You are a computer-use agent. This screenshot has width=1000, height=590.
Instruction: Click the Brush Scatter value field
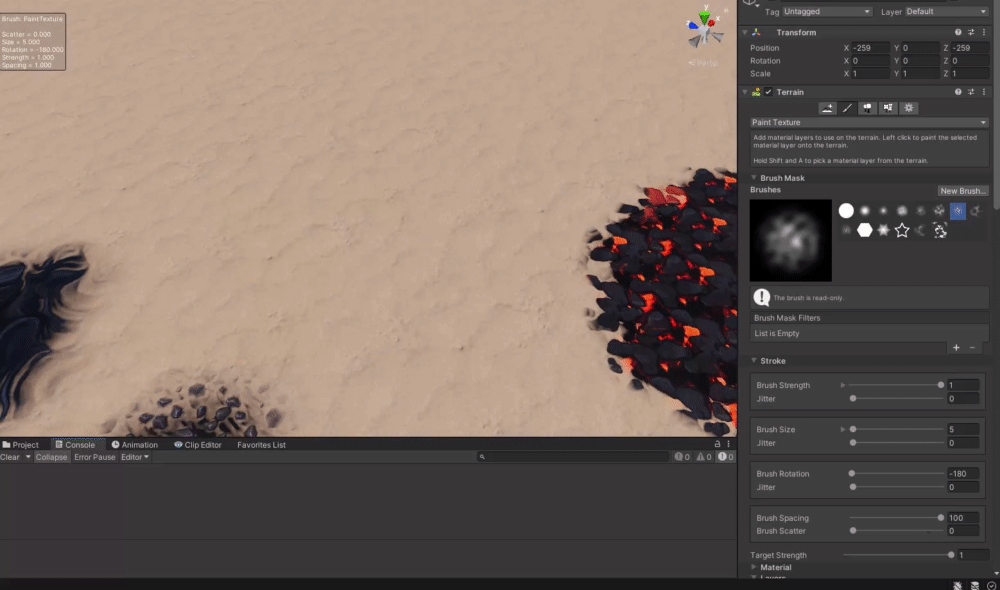point(962,531)
